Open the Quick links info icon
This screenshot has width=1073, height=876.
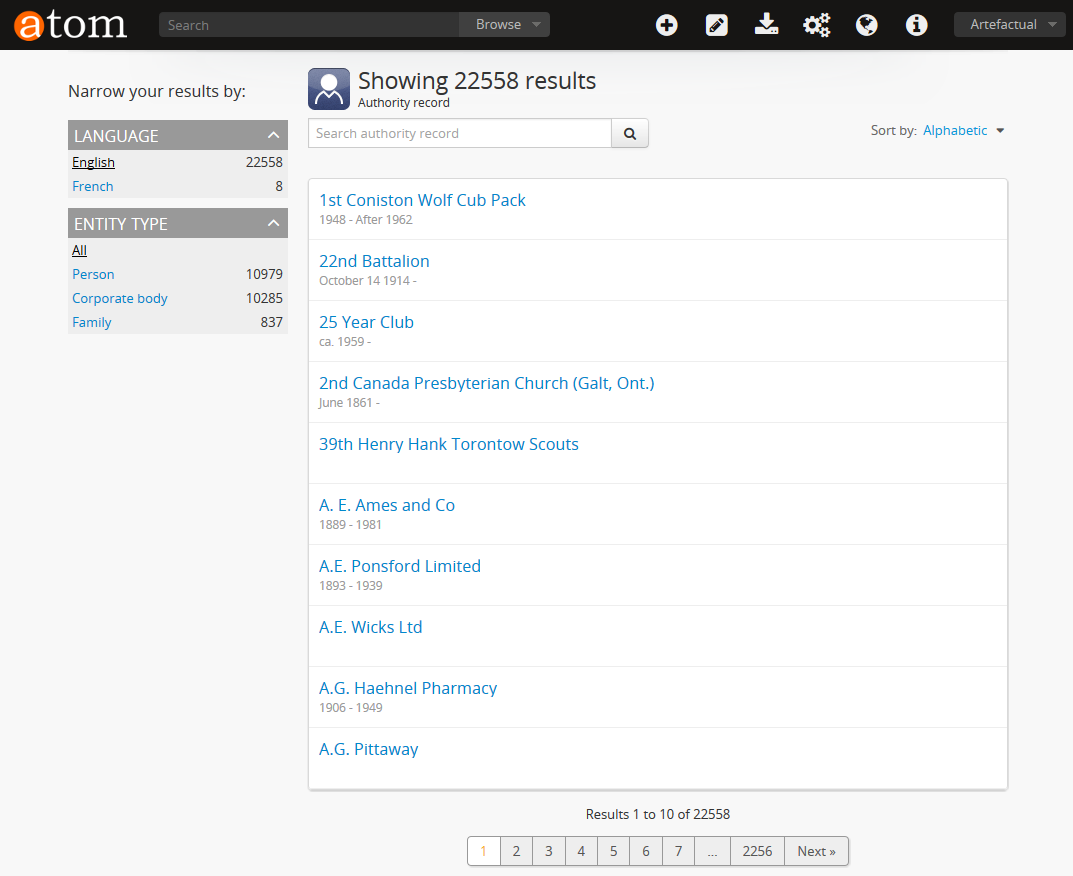pos(917,25)
